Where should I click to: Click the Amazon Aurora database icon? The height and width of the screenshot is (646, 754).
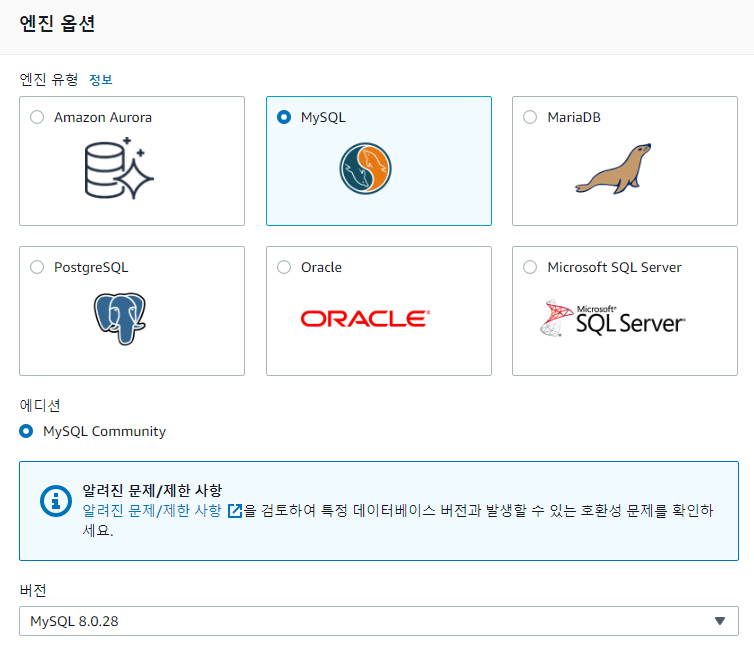pos(119,168)
